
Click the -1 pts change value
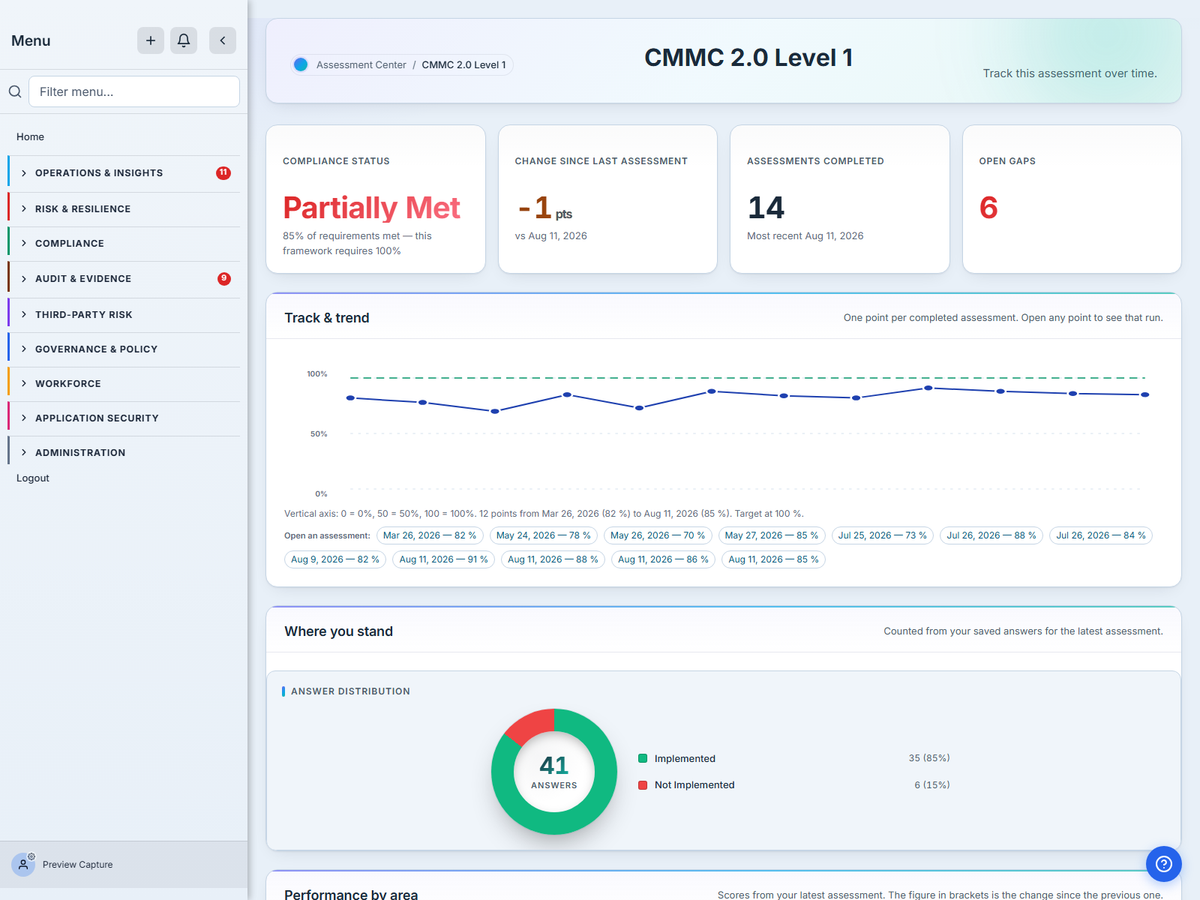[x=545, y=208]
